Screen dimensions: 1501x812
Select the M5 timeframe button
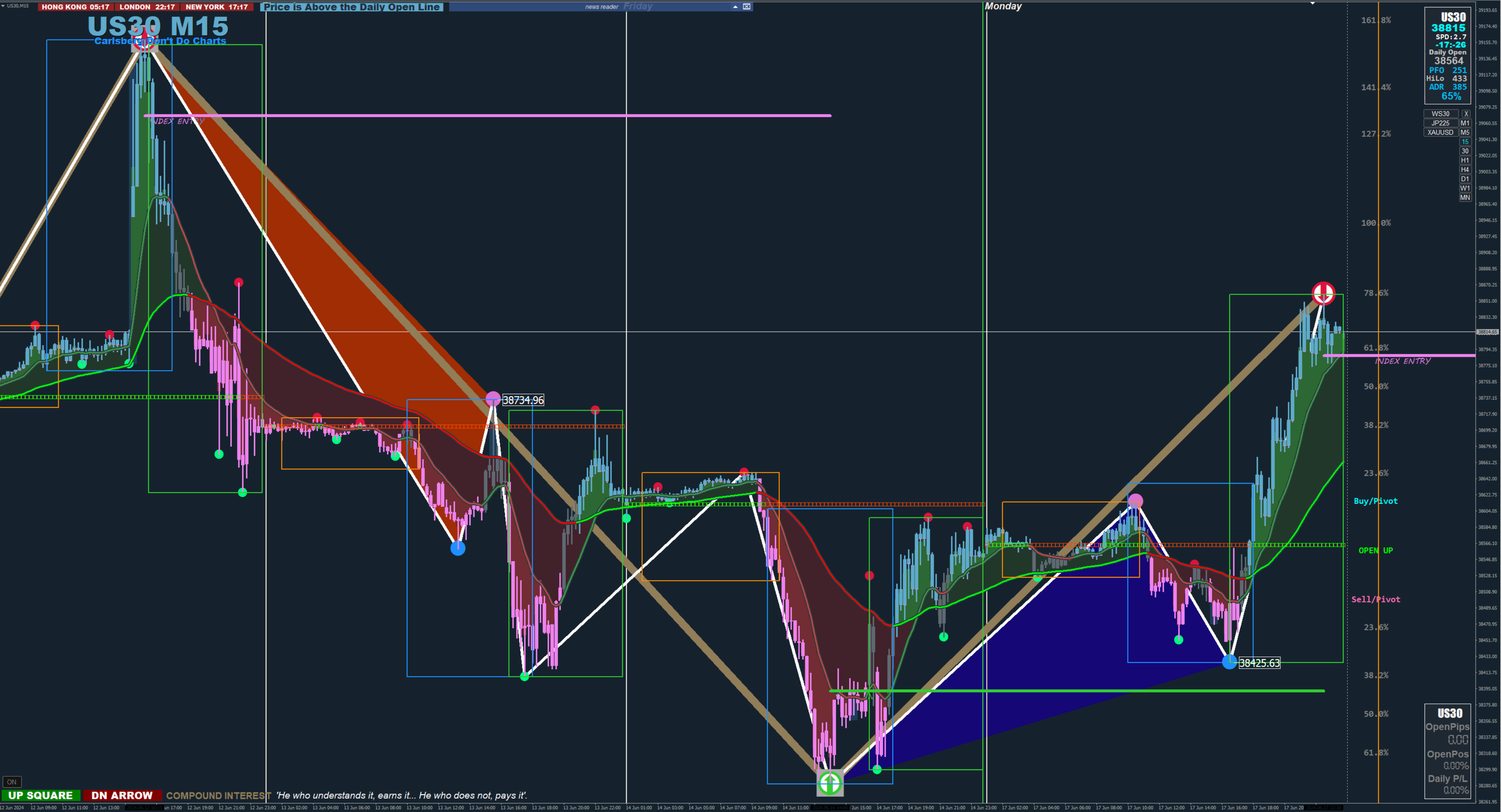1465,132
